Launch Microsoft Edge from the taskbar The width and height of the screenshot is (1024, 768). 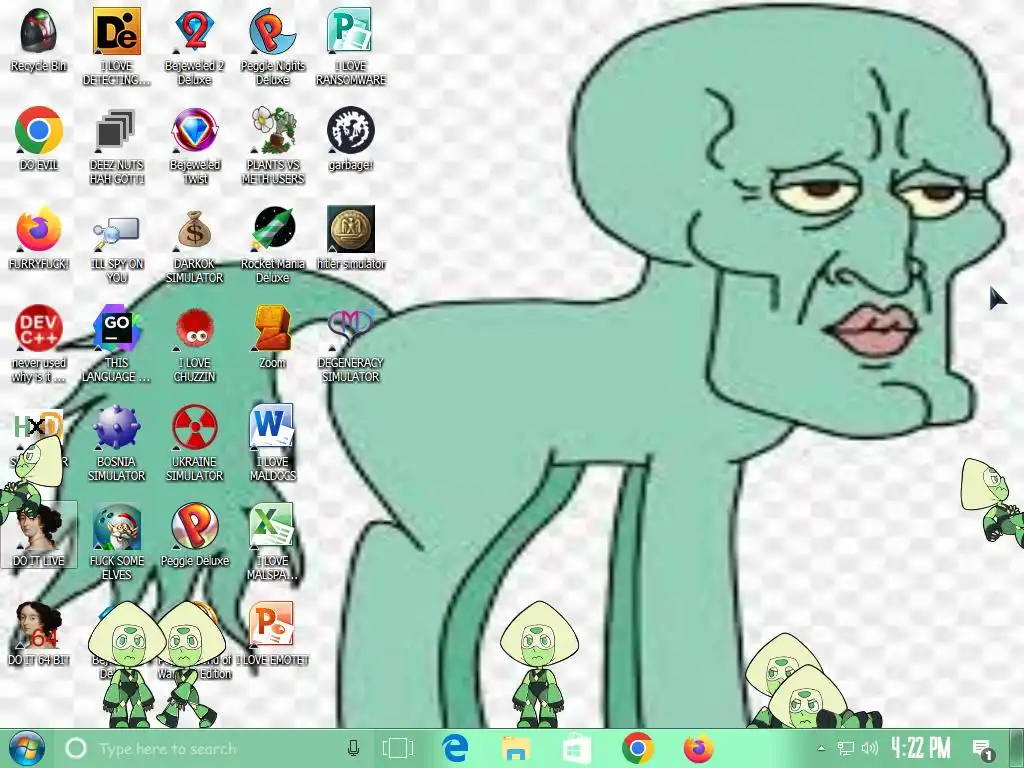point(455,748)
